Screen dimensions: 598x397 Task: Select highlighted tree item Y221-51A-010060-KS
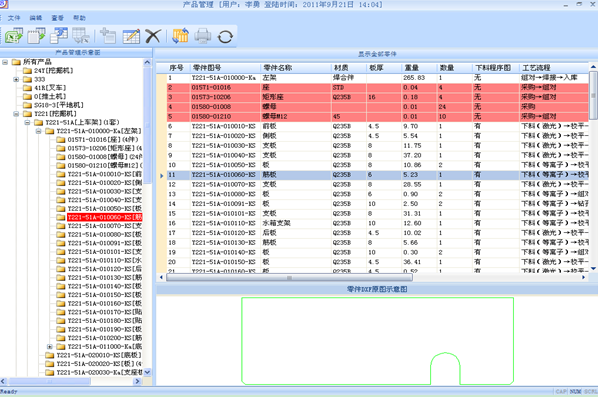click(x=104, y=217)
